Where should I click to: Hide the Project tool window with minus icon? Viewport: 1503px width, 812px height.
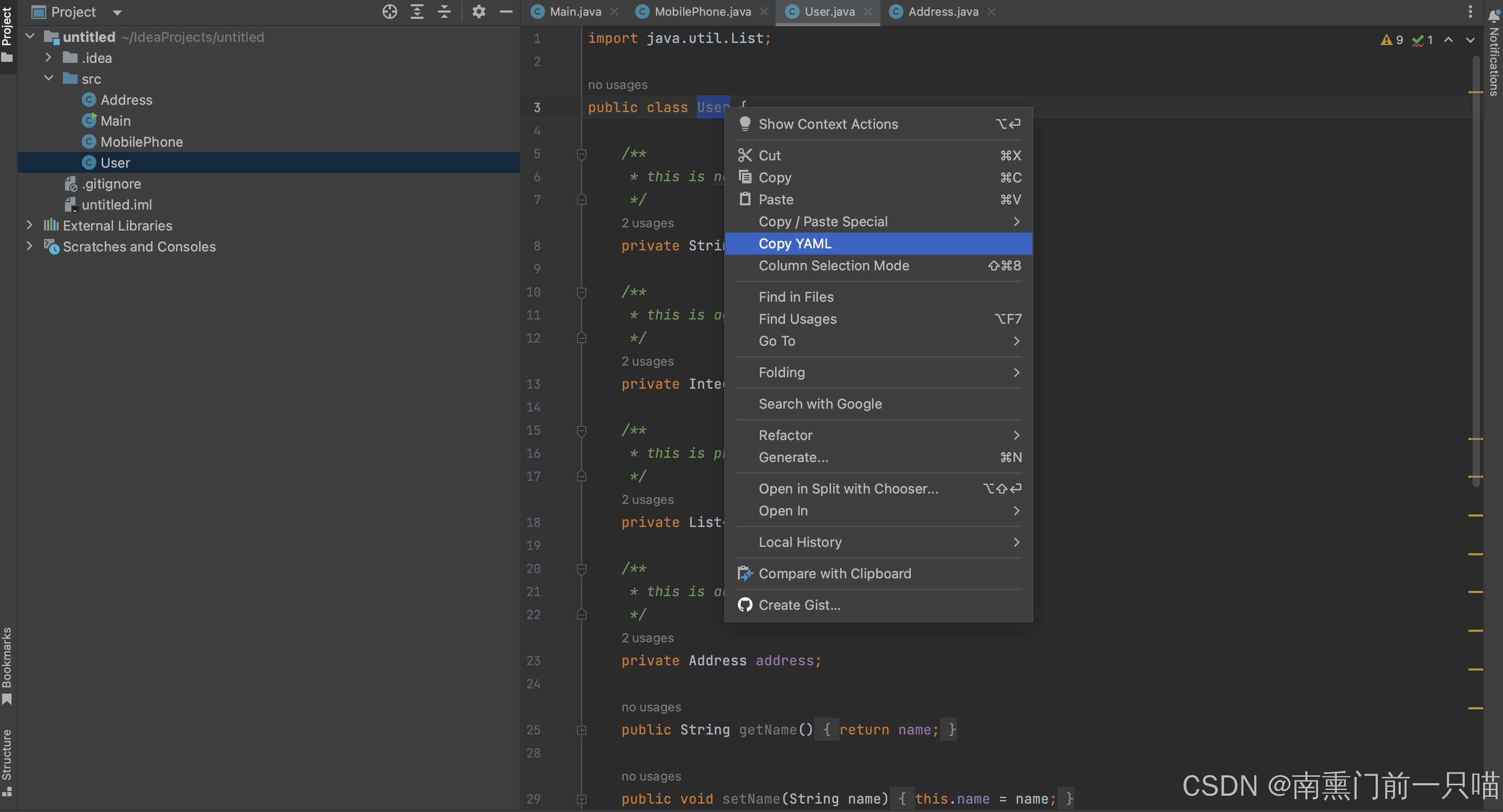coord(506,12)
